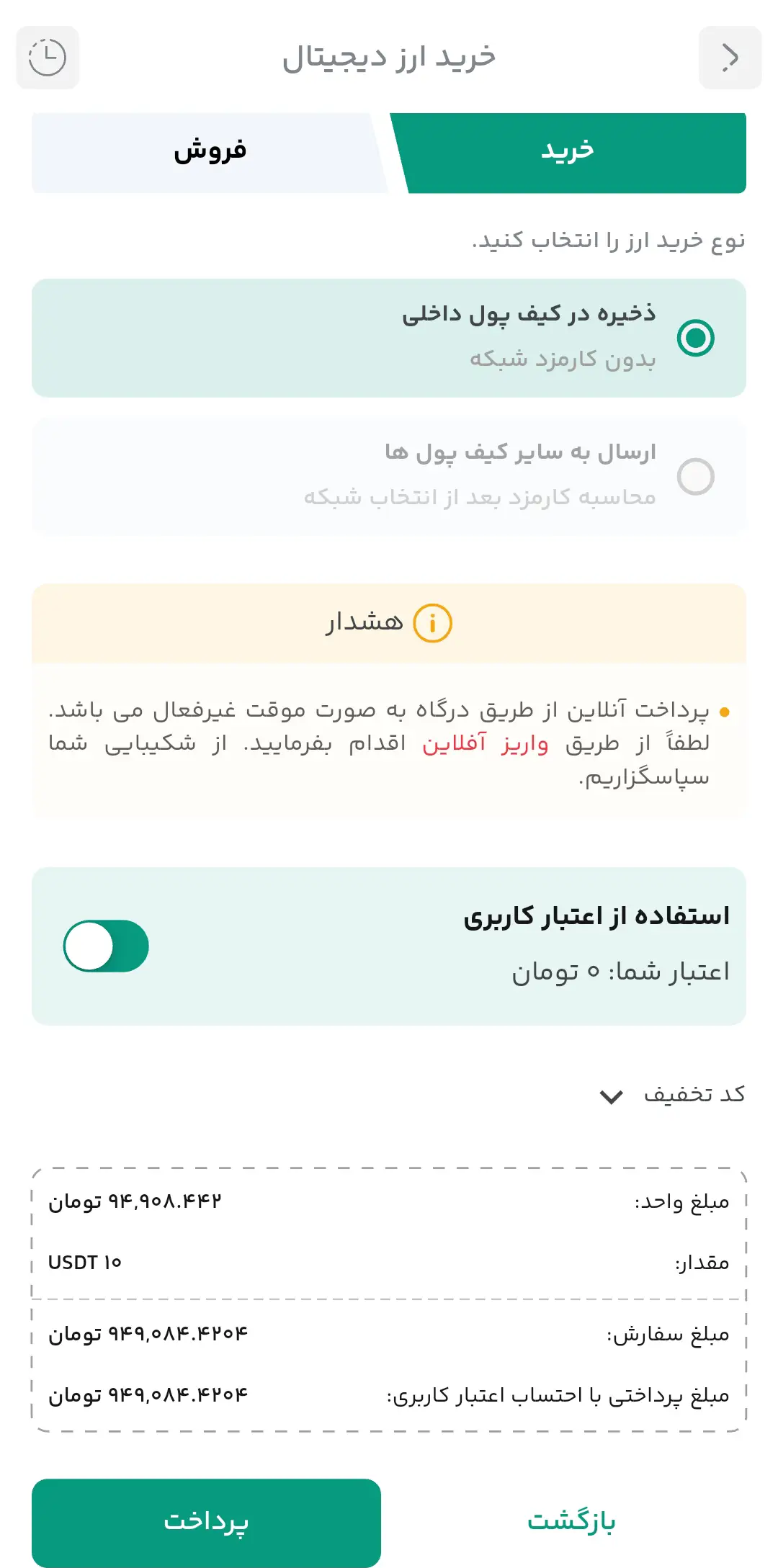Tap the 10 USDT quantity value
778x1568 pixels.
point(85,1263)
